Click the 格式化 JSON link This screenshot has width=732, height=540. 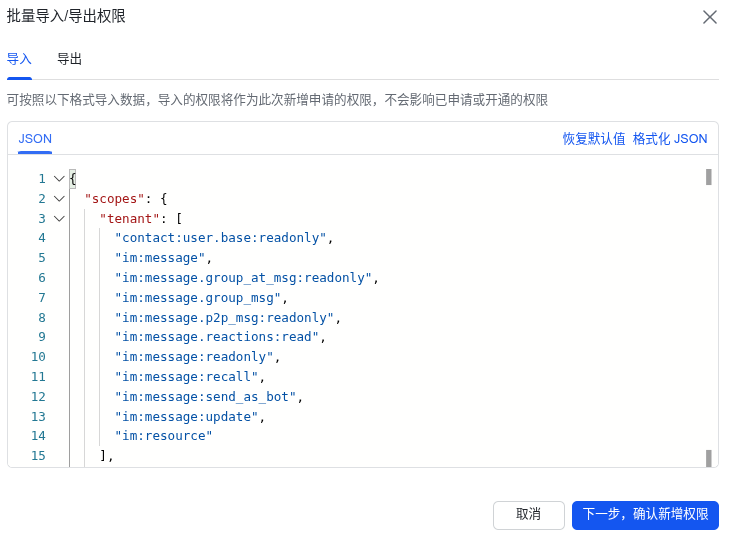(670, 139)
